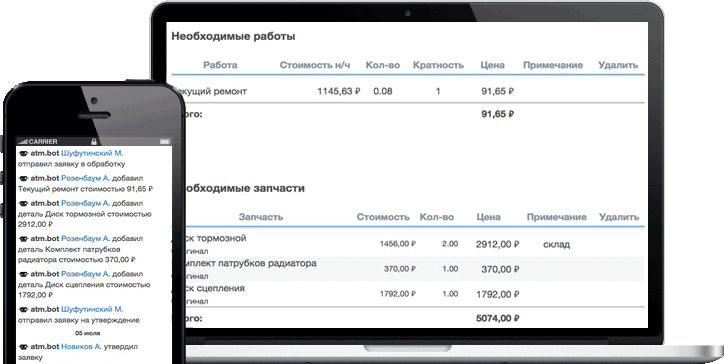Viewport: 724px width, 364px height.
Task: Open Розенбаум А. link in 'Текущий ремонт' entry
Action: [x=86, y=178]
